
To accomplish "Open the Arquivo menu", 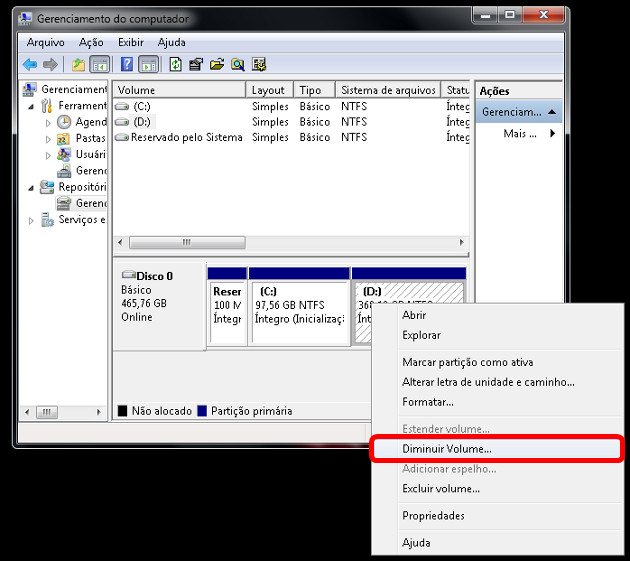I will tap(46, 42).
